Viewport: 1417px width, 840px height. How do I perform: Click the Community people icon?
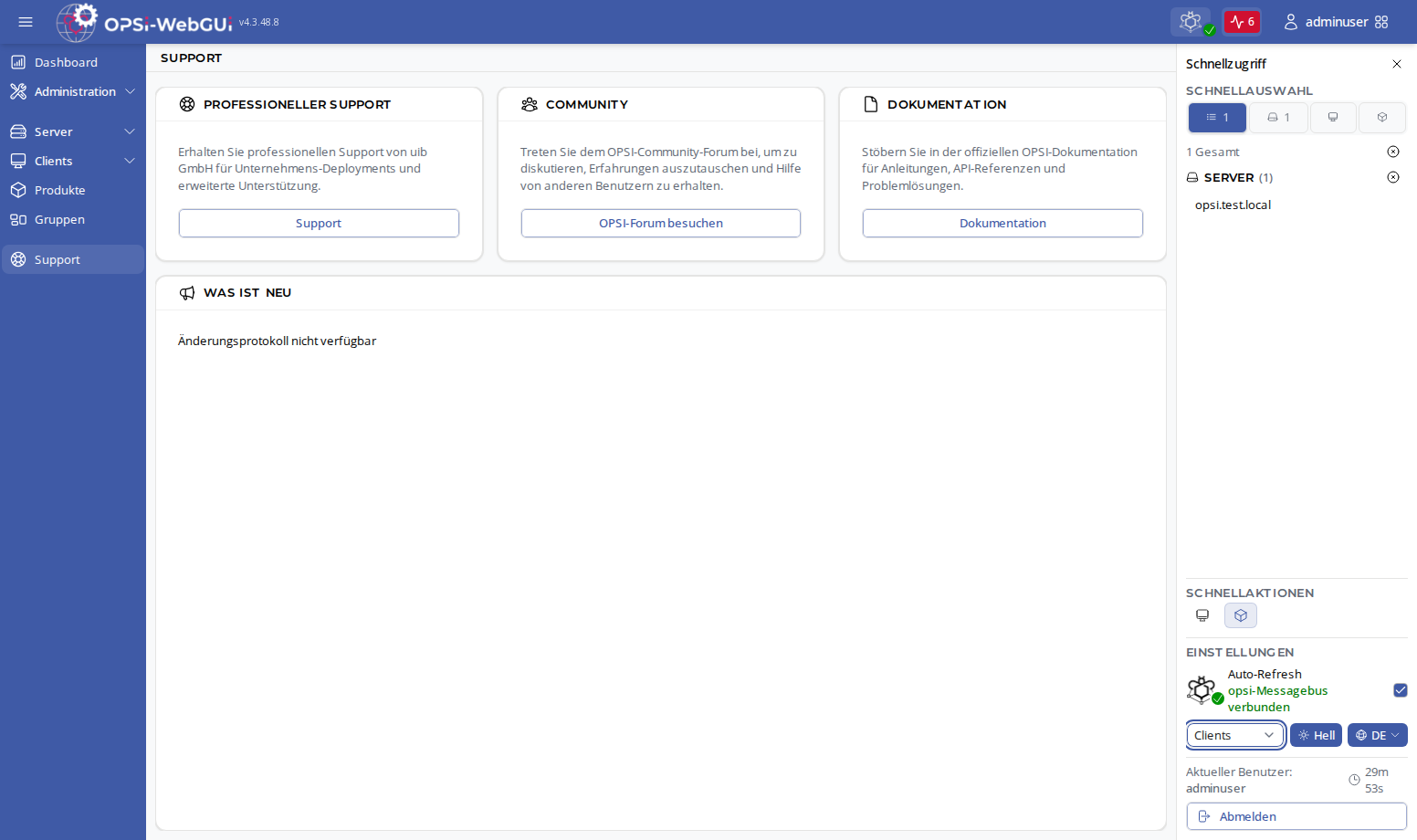tap(530, 104)
